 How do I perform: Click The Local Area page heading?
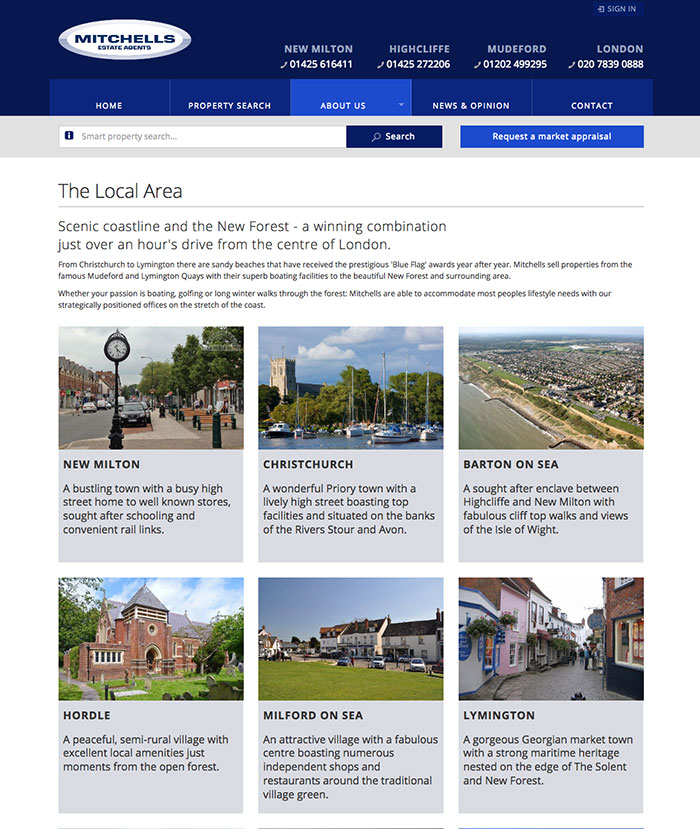pyautogui.click(x=120, y=191)
